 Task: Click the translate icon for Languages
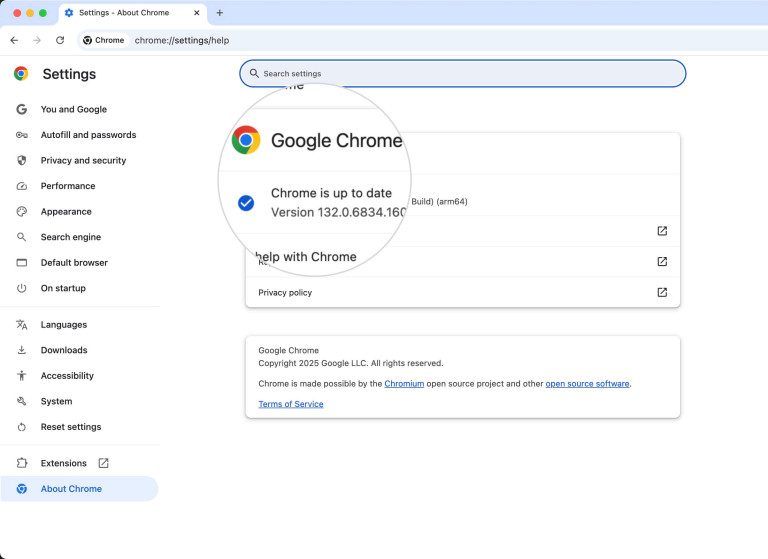[22, 325]
